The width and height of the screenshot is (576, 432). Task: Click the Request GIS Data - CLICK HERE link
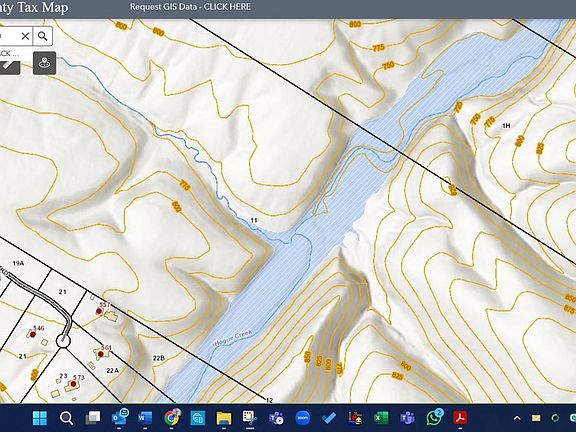point(190,7)
